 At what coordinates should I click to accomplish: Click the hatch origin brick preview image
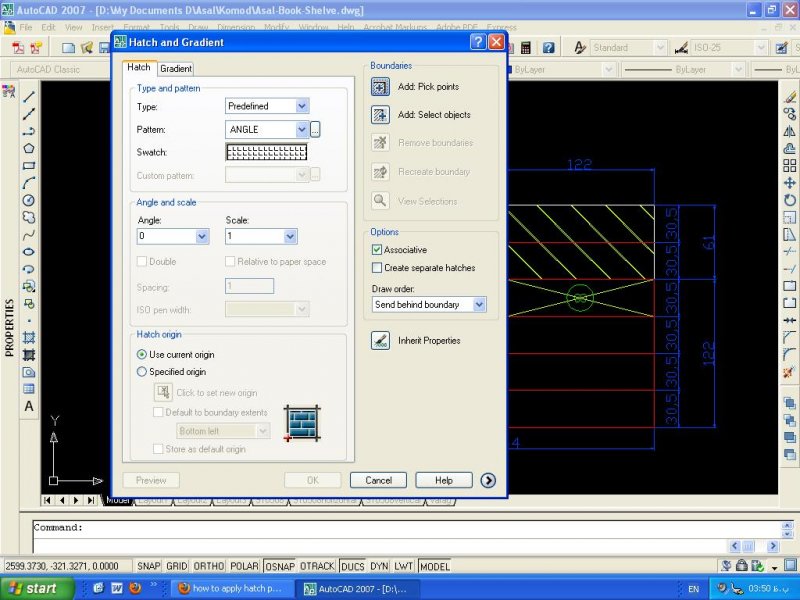pyautogui.click(x=302, y=423)
